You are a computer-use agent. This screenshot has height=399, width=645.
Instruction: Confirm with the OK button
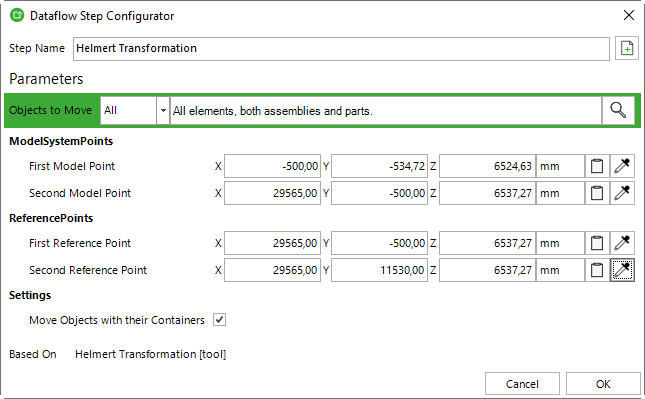click(603, 384)
